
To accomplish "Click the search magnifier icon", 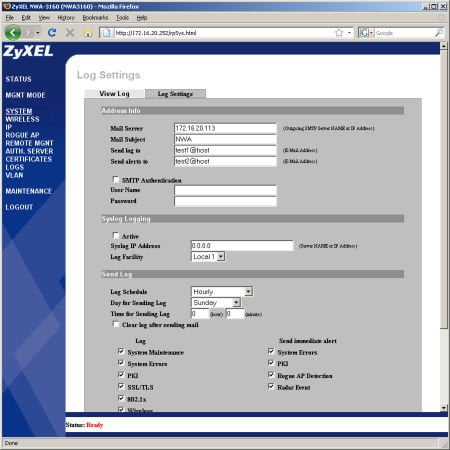I will tap(439, 33).
